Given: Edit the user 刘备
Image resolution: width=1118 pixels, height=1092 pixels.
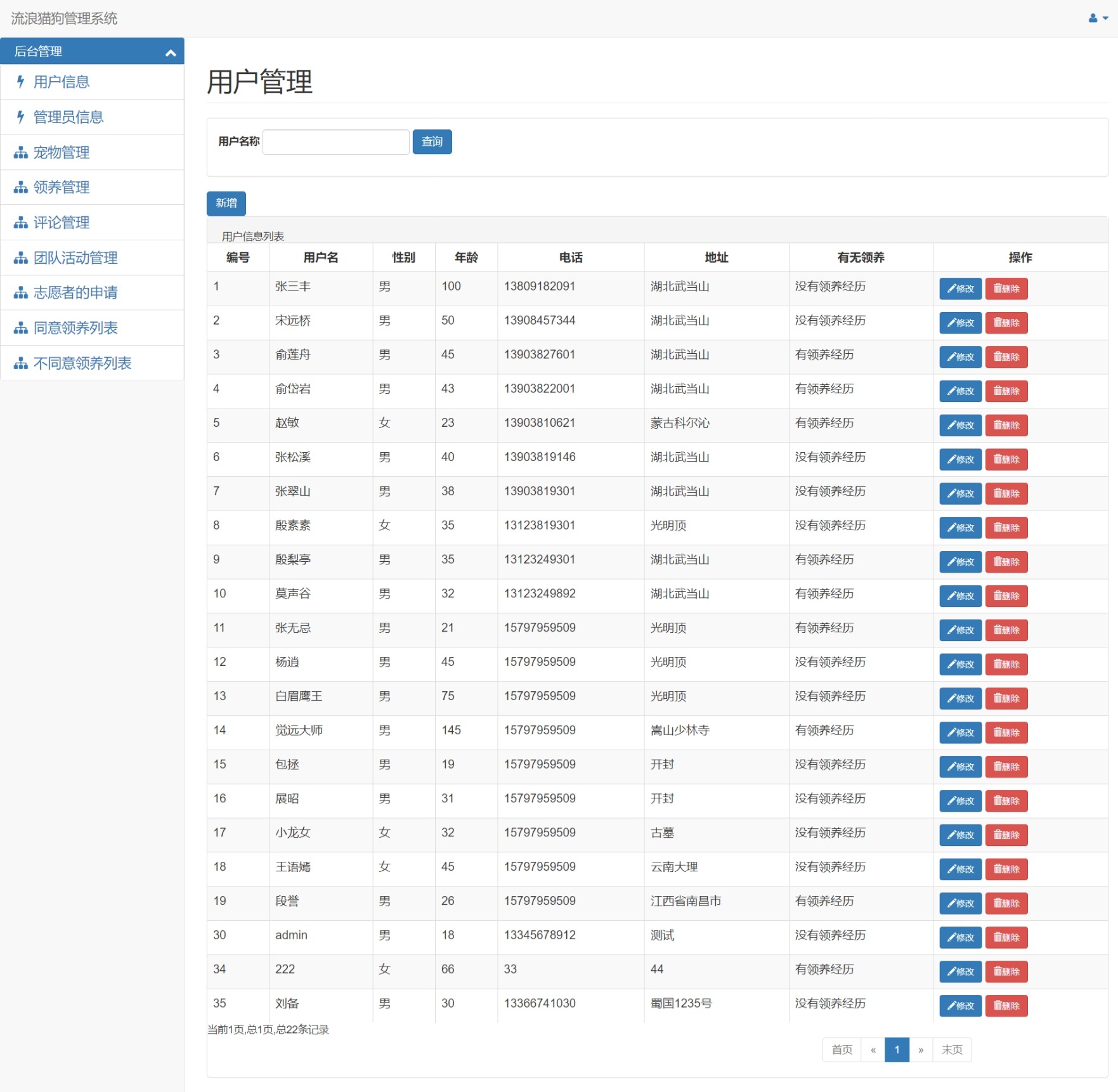Looking at the screenshot, I should [x=960, y=1006].
